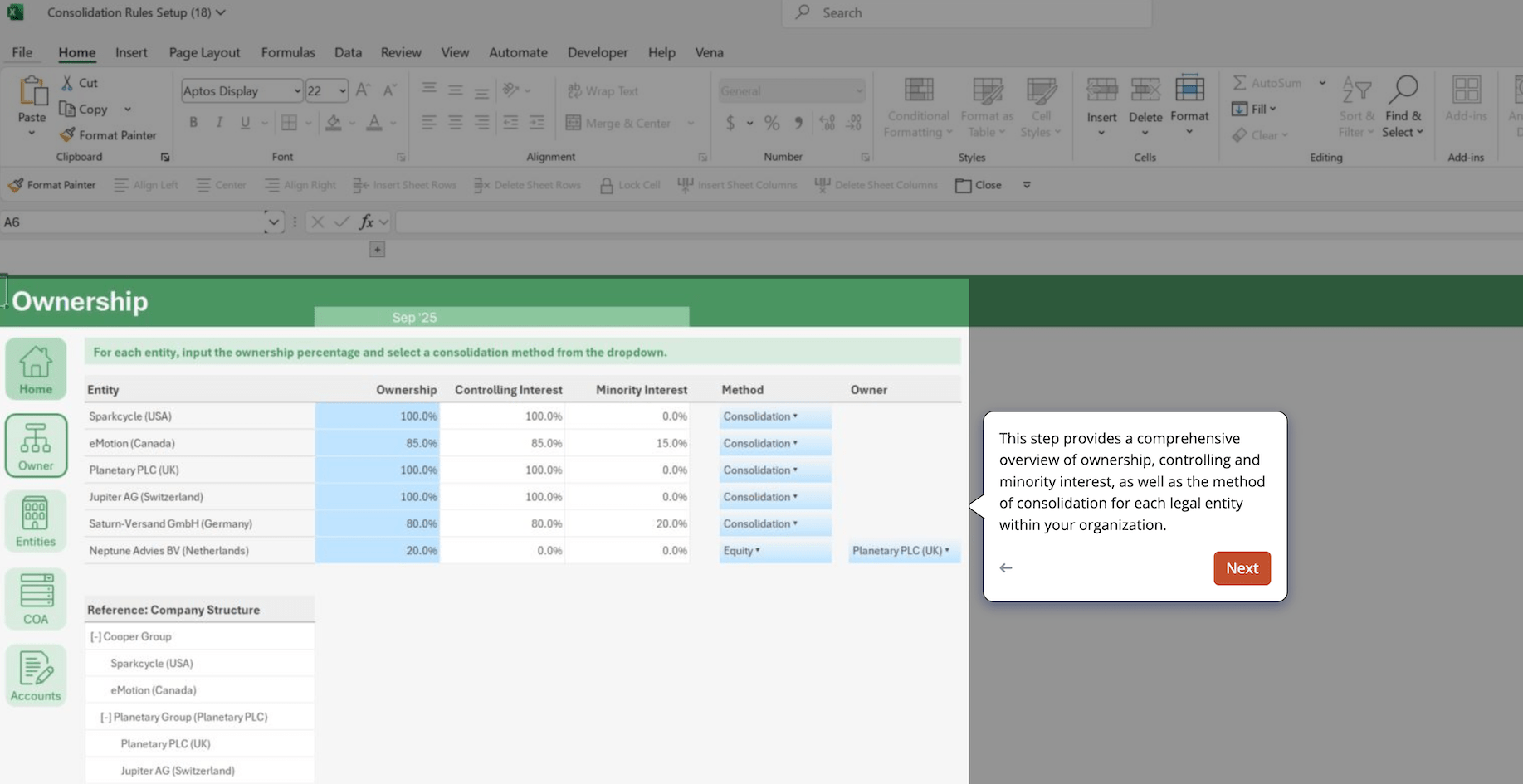Open the Formulas ribbon tab
This screenshot has height=784, width=1523.
coord(288,52)
